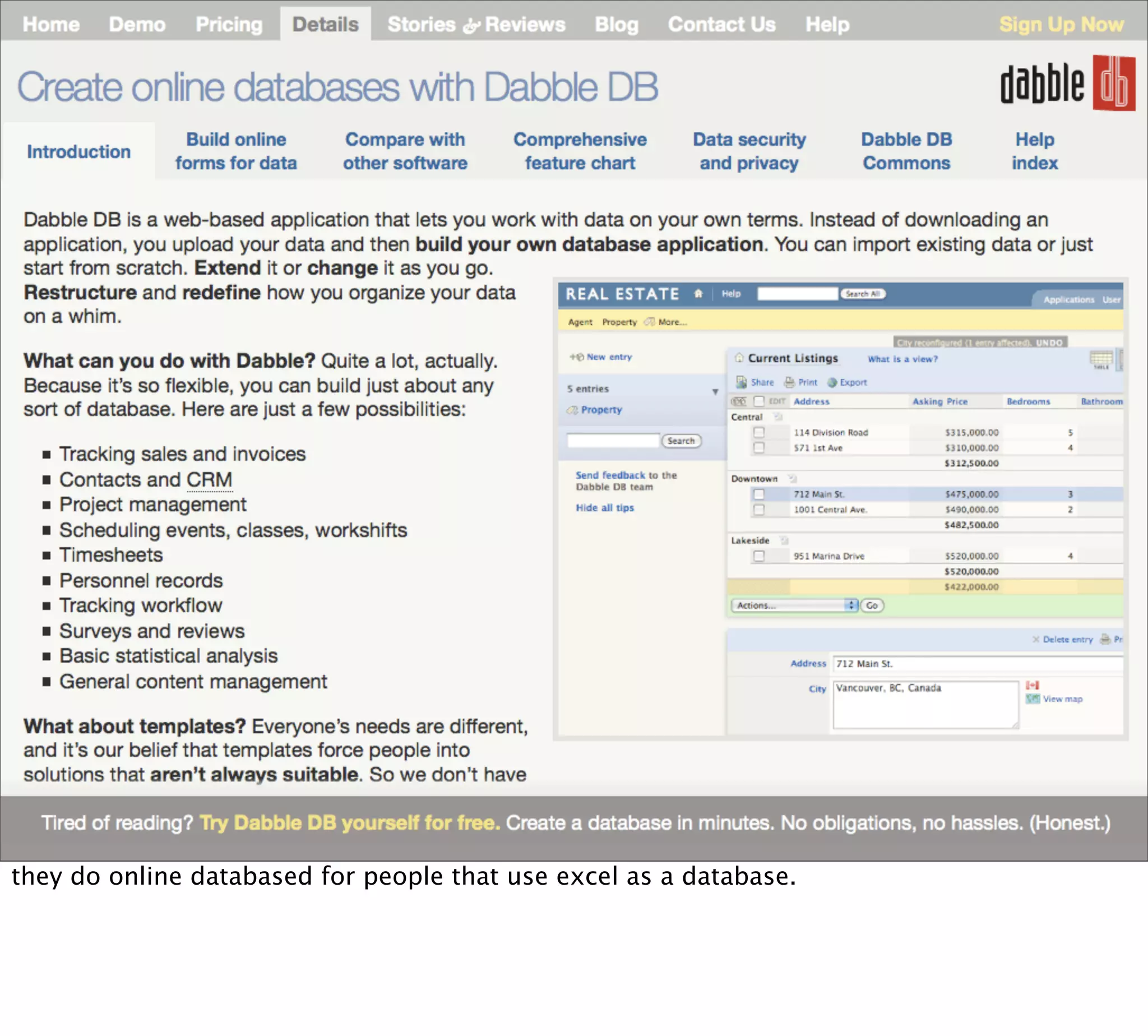
Task: Toggle the select-all checkbox in table header
Action: [x=758, y=401]
